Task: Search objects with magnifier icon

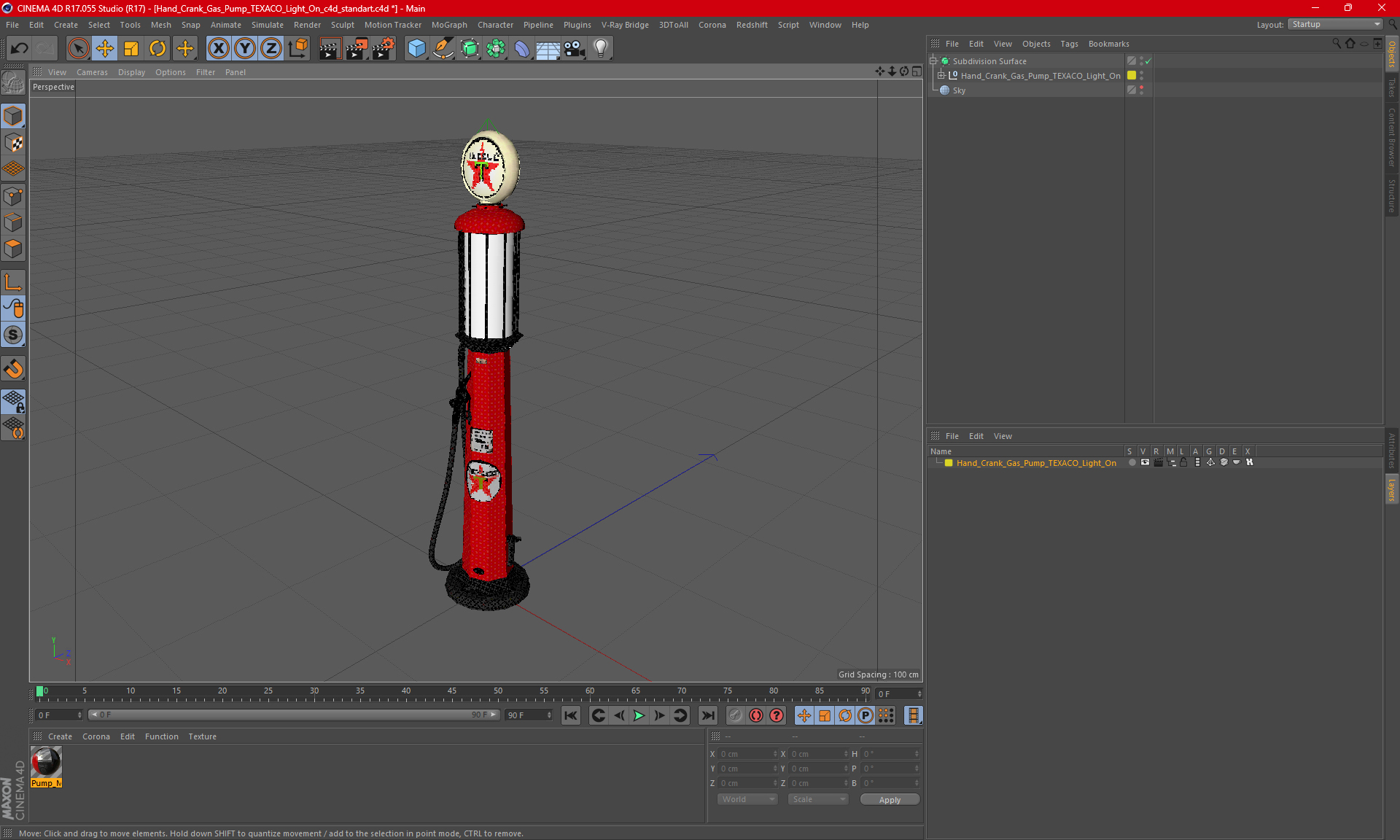Action: click(1336, 44)
